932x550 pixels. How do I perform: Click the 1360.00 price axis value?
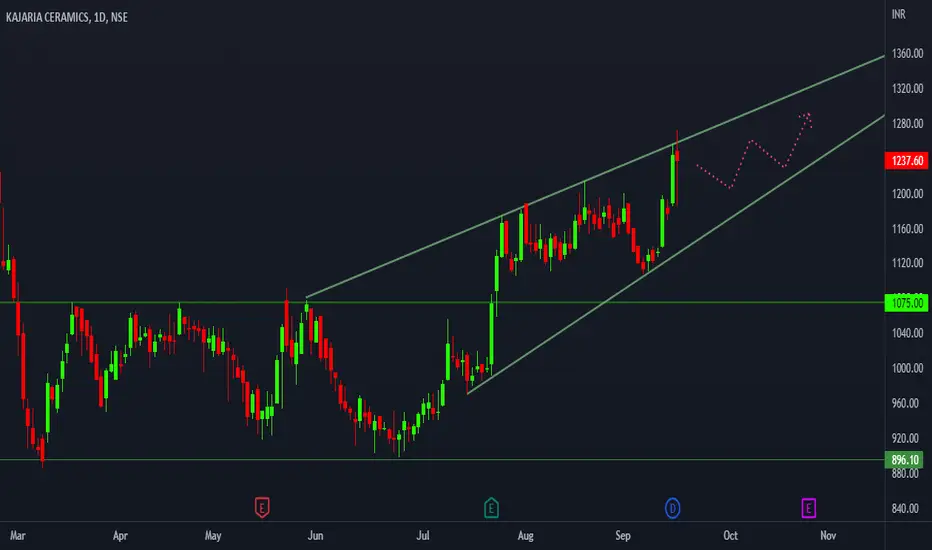pyautogui.click(x=907, y=54)
